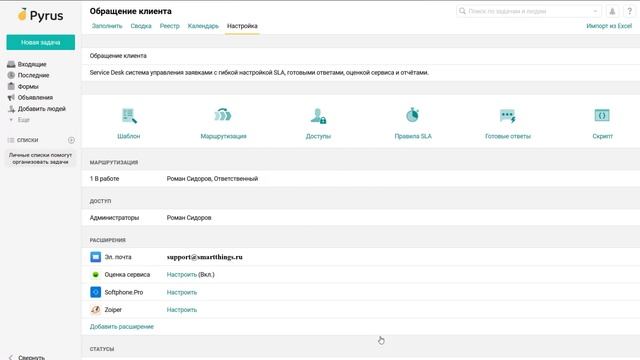Click the search magnifier icon

click(x=462, y=11)
